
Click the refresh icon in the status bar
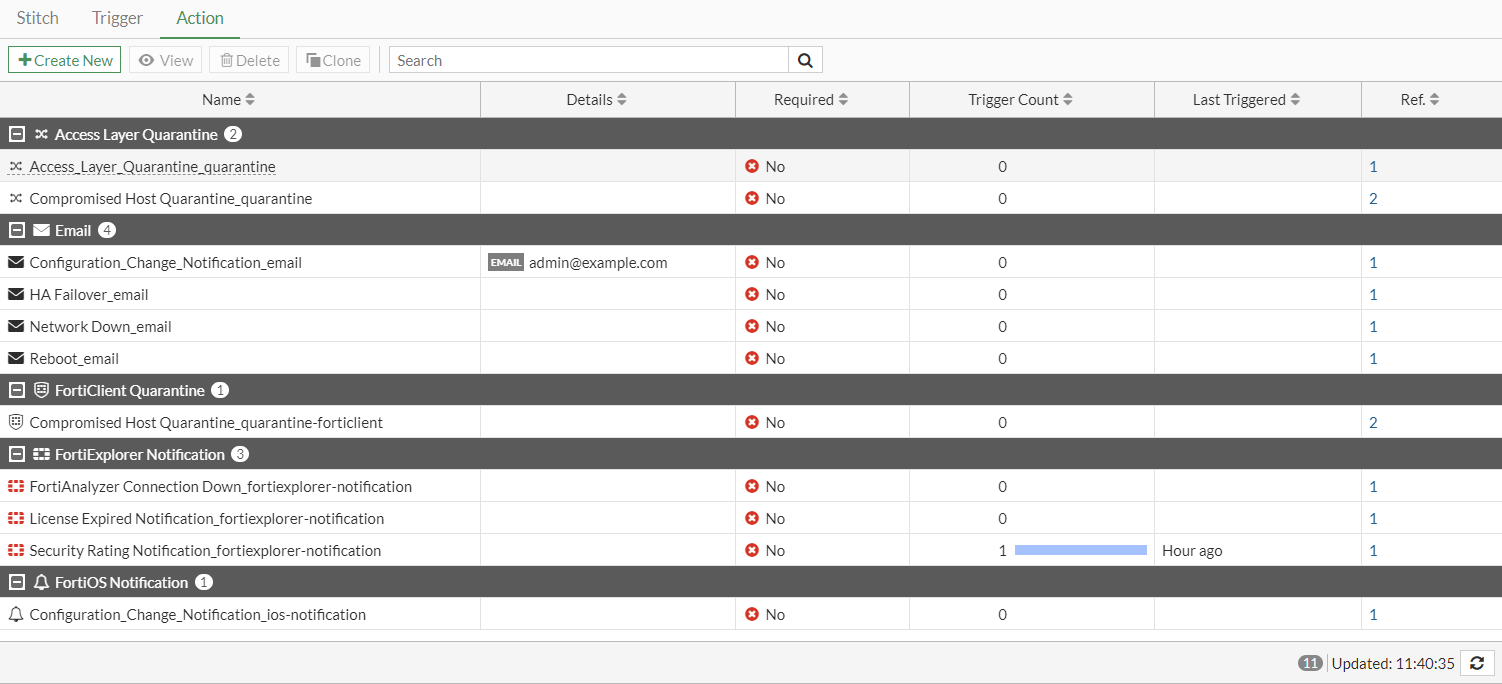(x=1477, y=663)
